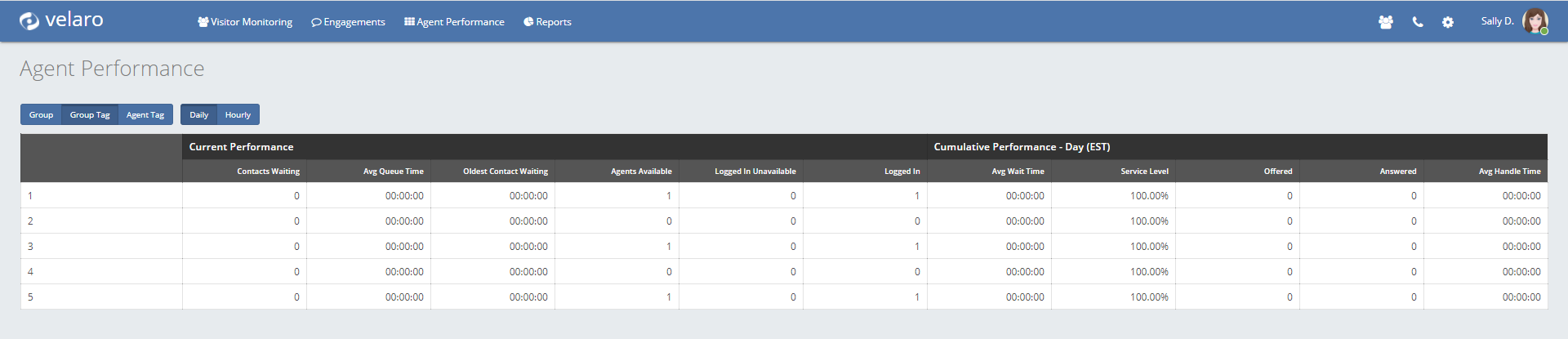Click the Velaro logo icon

click(29, 21)
